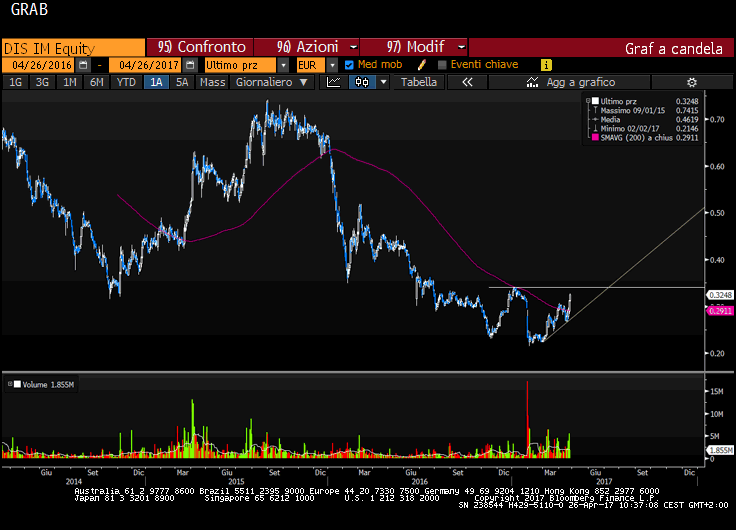Screen dimensions: 736x530
Task: Click the line chart type icon
Action: tap(334, 82)
